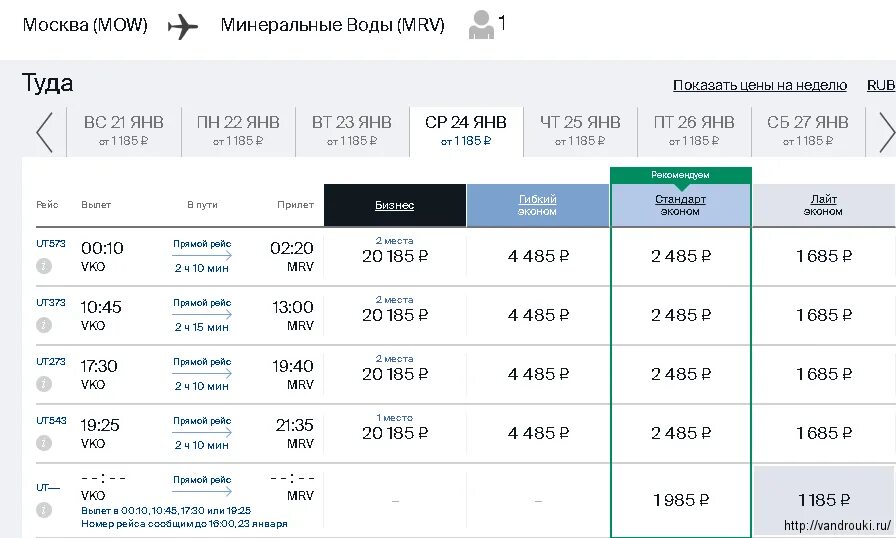Screen dimensions: 896x538
Task: Open info icon for flight UT543
Action: [44, 443]
